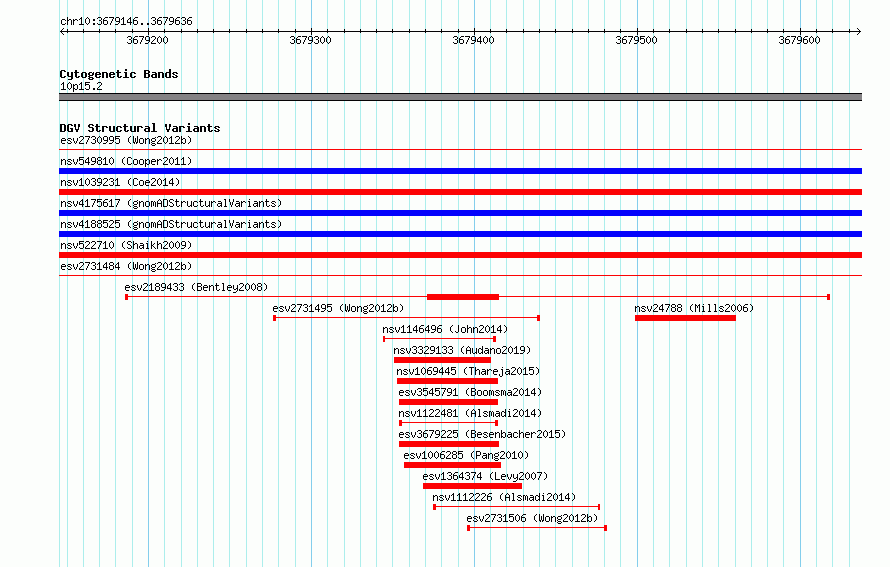Select the nsv1122481 variant span line

coord(448,423)
